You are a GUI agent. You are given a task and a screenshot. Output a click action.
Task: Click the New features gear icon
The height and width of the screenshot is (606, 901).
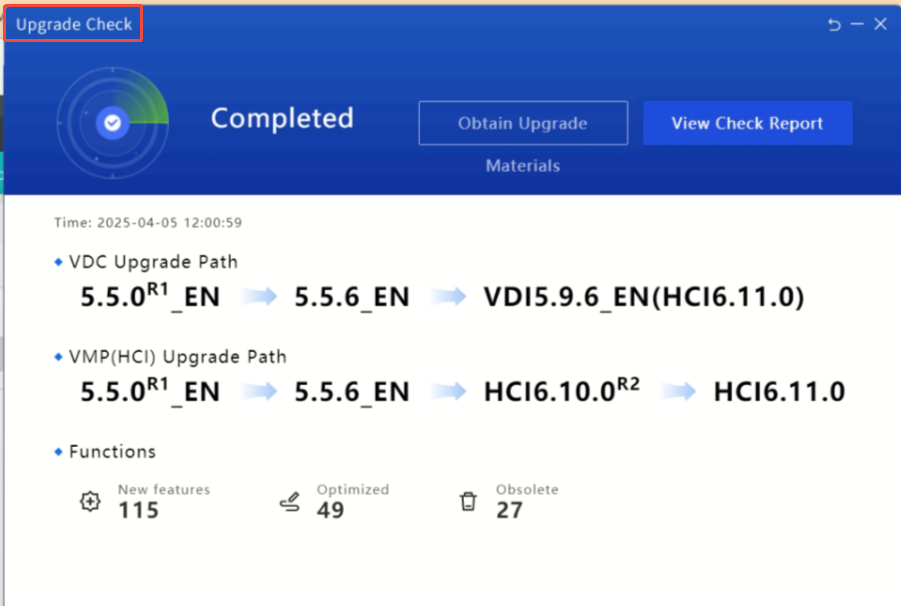point(90,502)
